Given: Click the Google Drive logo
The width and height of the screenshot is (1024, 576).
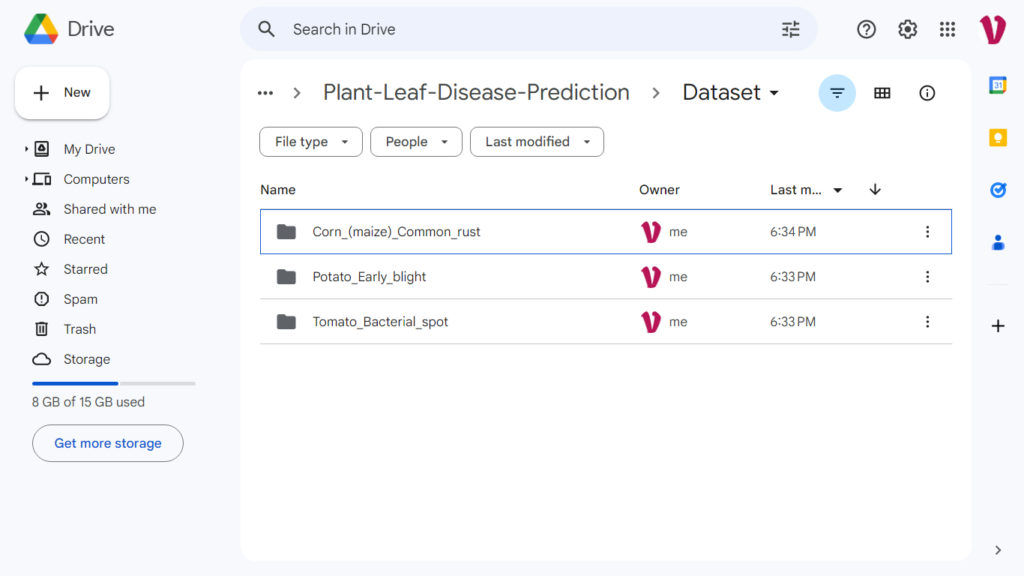Looking at the screenshot, I should (x=41, y=29).
